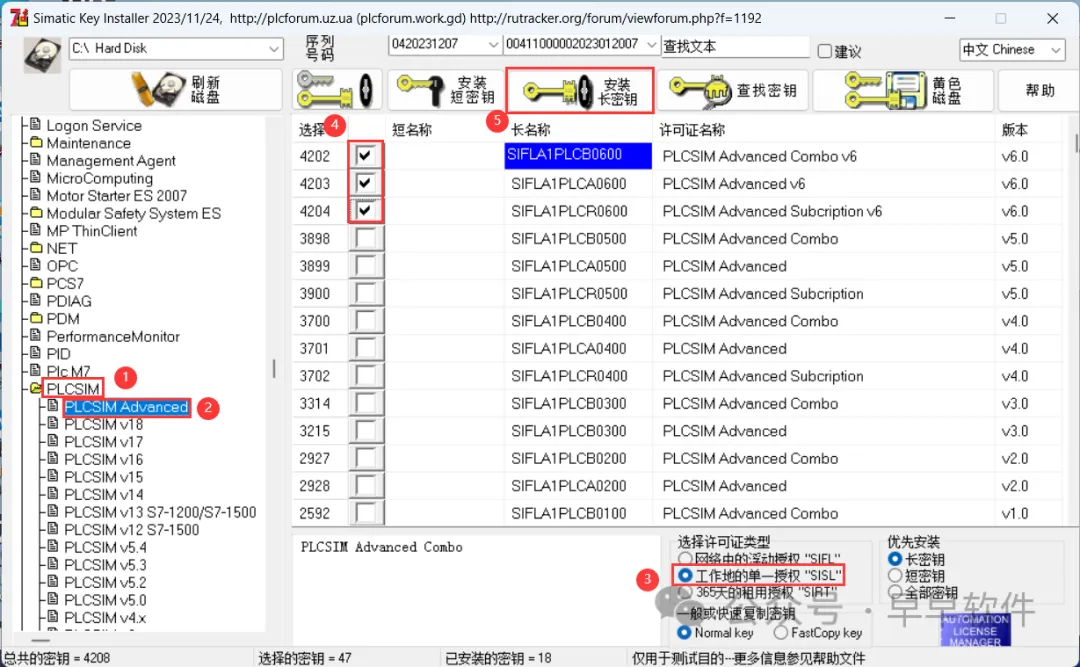Image resolution: width=1080 pixels, height=667 pixels.
Task: Click the Help button
Action: [1040, 90]
